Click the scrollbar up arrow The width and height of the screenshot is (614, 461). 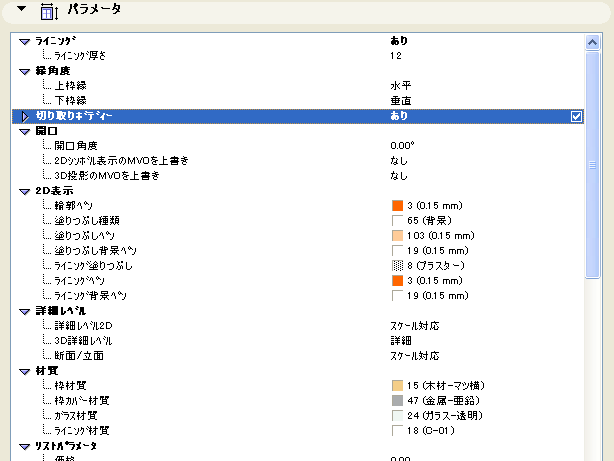point(592,42)
